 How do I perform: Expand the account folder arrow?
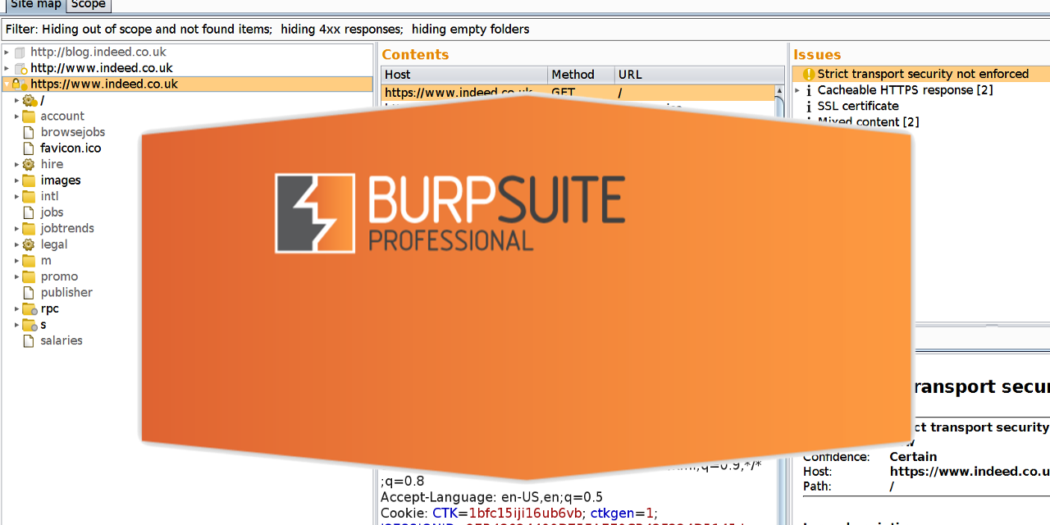(17, 117)
